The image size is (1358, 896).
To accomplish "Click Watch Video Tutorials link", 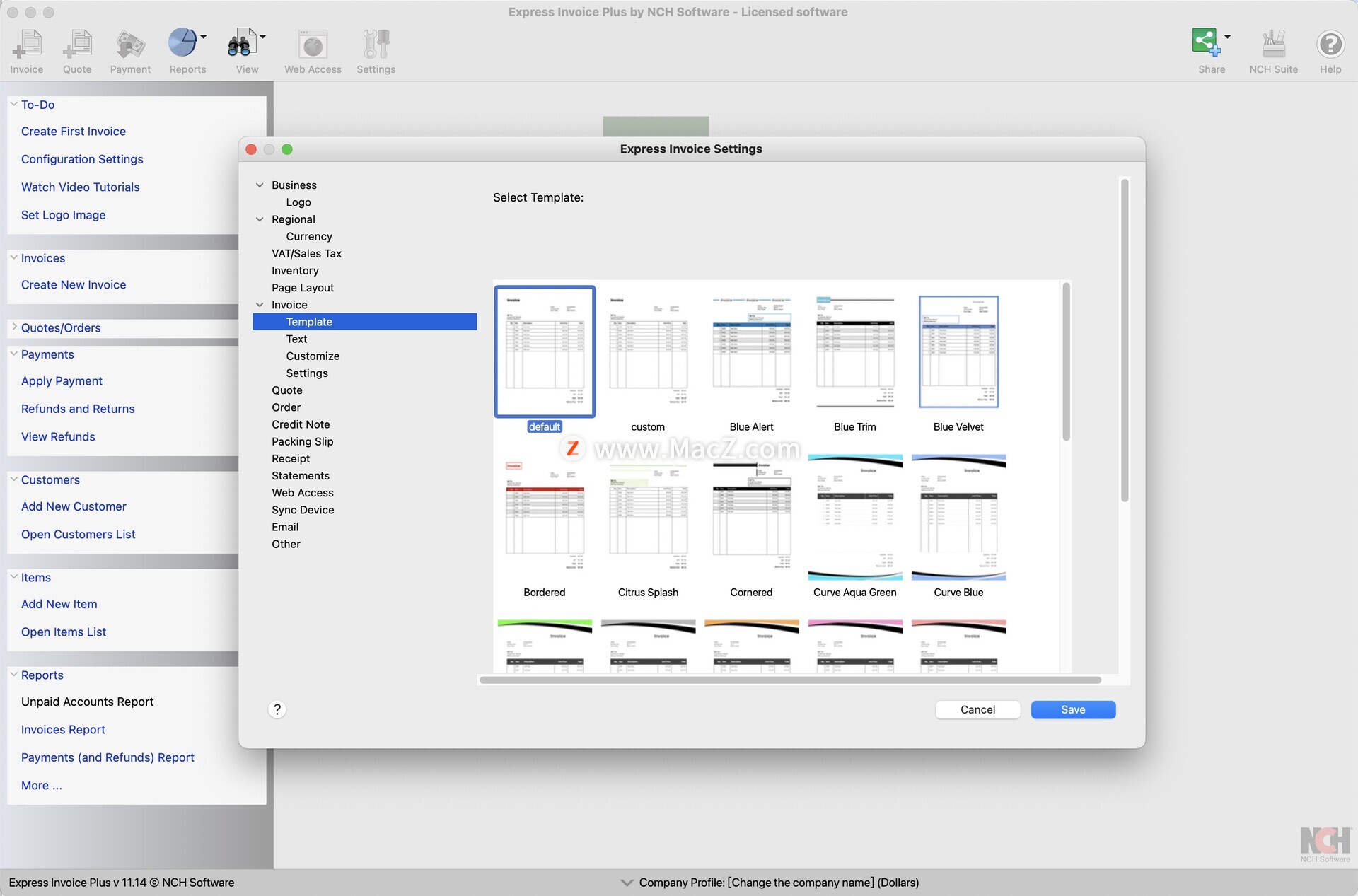I will coord(81,187).
